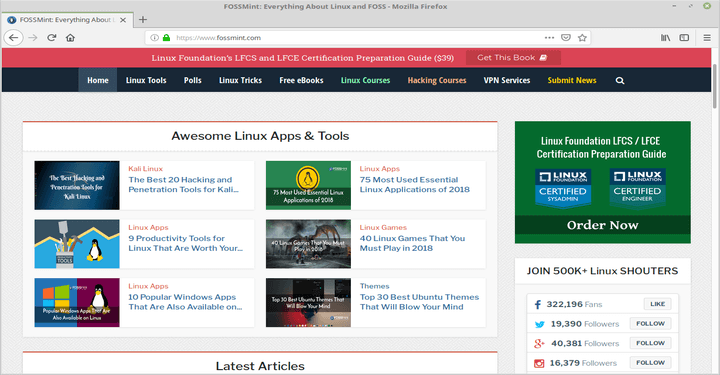The height and width of the screenshot is (375, 720).
Task: Select the FOSSMint browser tab
Action: pos(67,20)
